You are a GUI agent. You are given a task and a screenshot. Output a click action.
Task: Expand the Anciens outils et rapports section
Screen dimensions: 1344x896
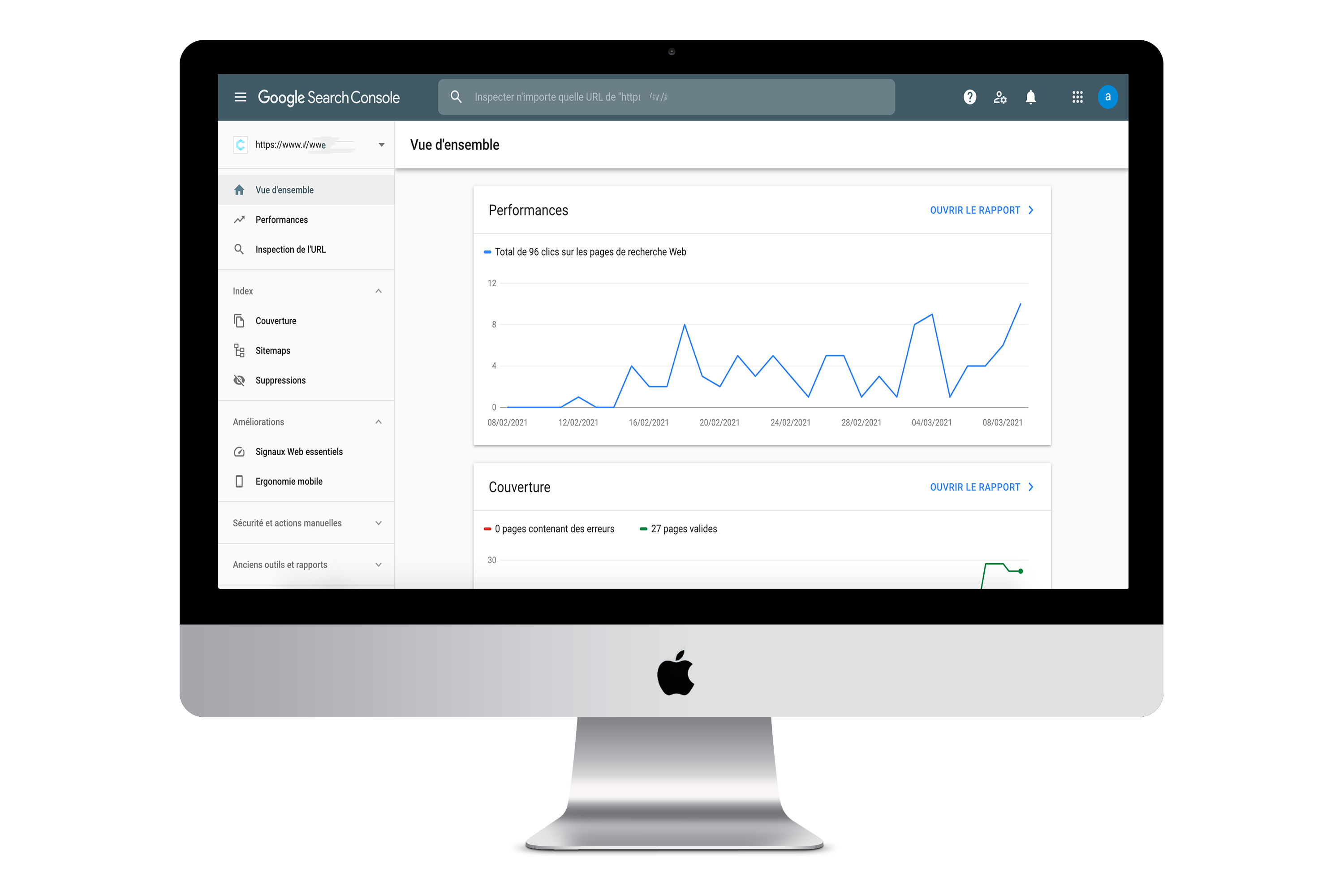coord(379,566)
